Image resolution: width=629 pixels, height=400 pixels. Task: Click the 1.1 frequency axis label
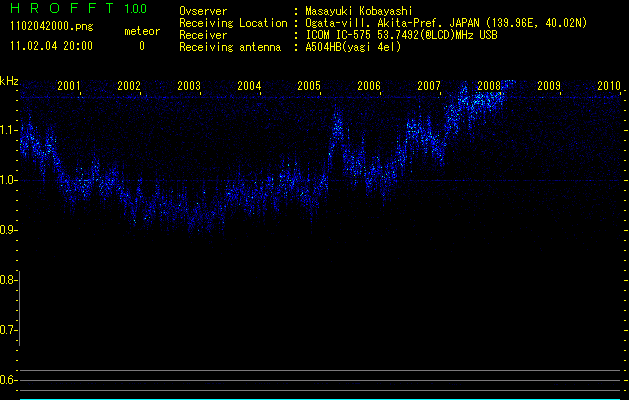pyautogui.click(x=8, y=130)
